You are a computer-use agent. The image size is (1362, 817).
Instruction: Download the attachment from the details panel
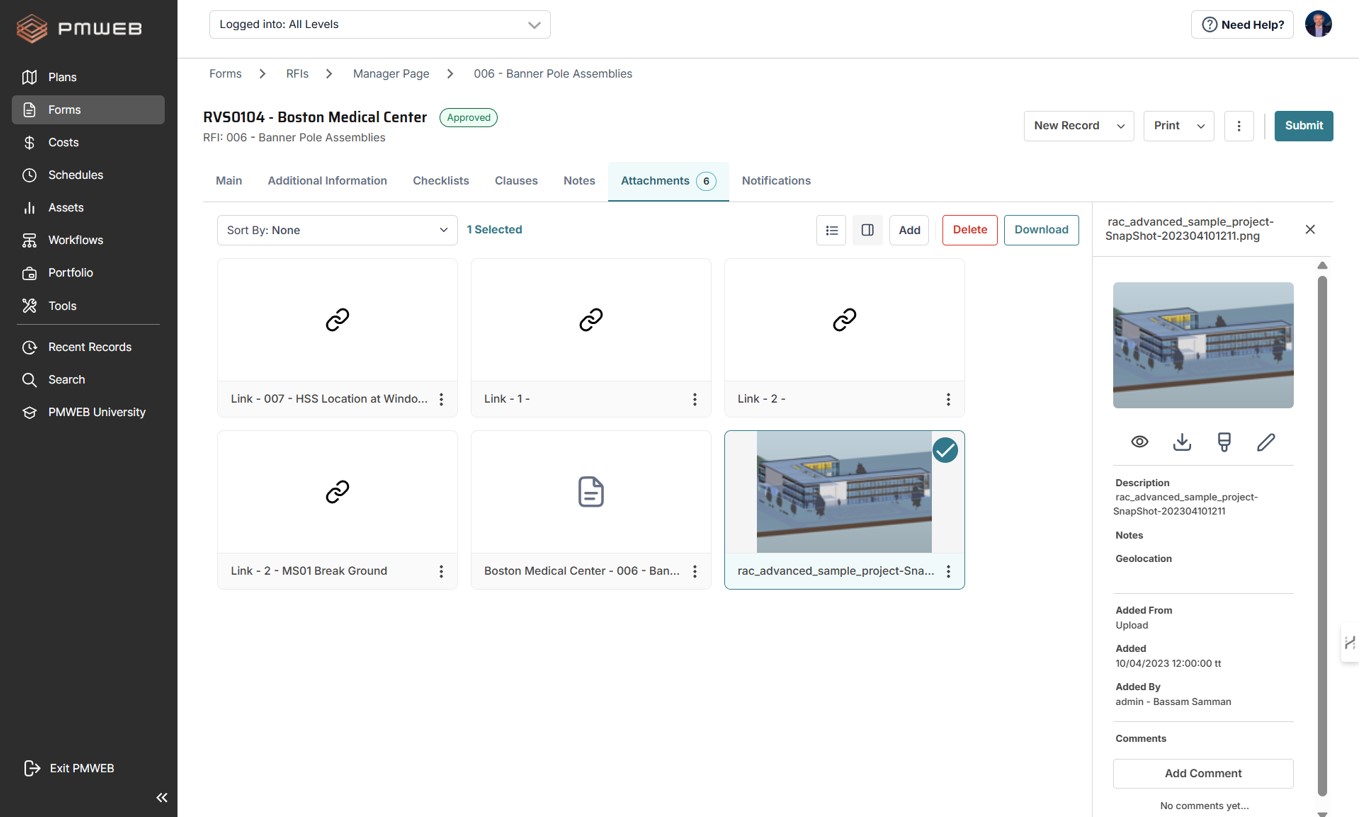1182,442
